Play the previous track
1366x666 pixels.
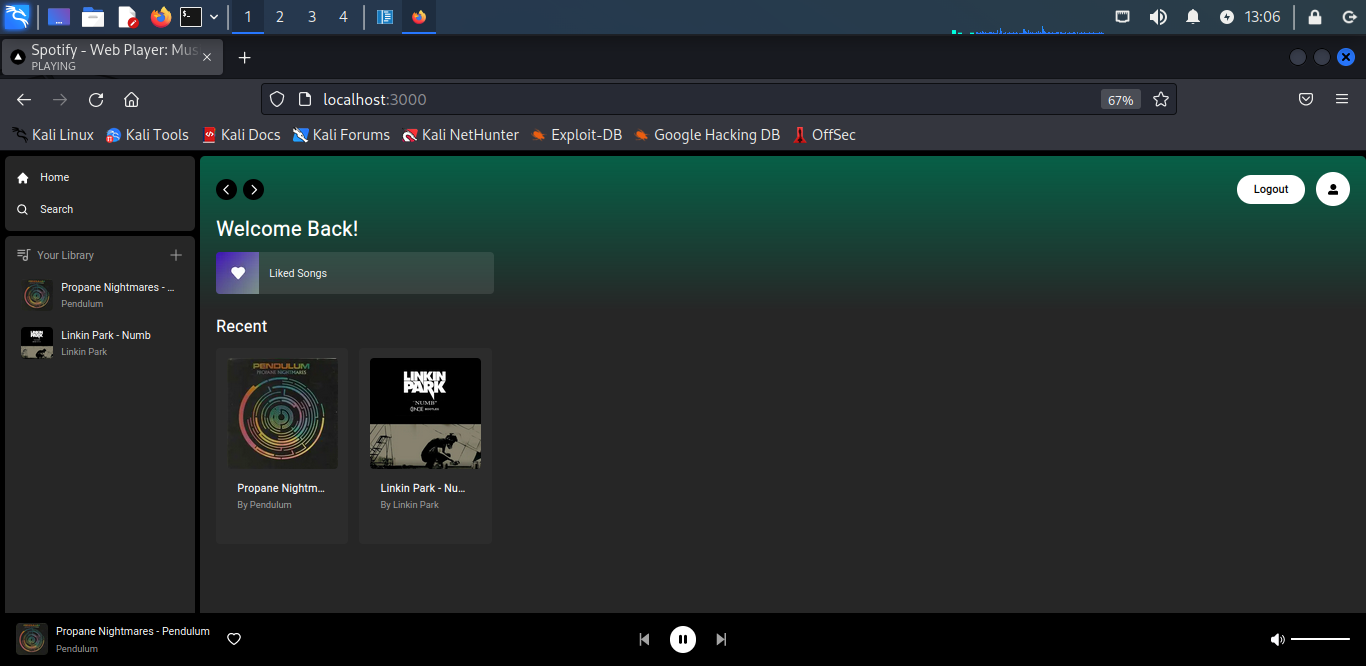[x=645, y=639]
